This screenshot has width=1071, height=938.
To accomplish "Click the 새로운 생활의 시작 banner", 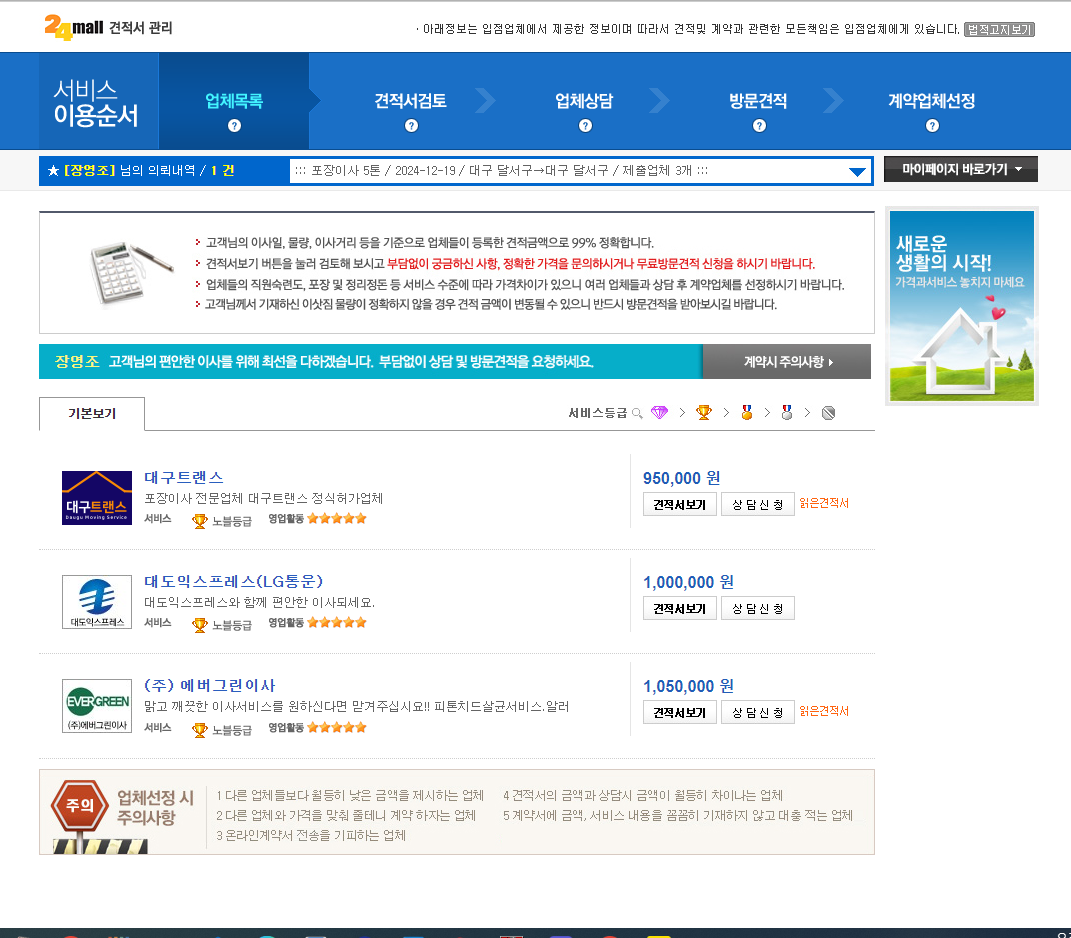I will click(961, 305).
